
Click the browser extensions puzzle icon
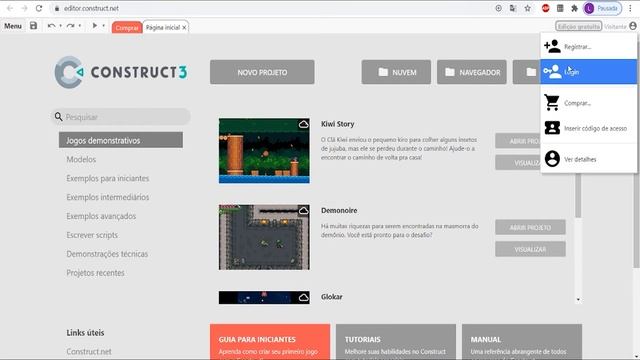574,8
